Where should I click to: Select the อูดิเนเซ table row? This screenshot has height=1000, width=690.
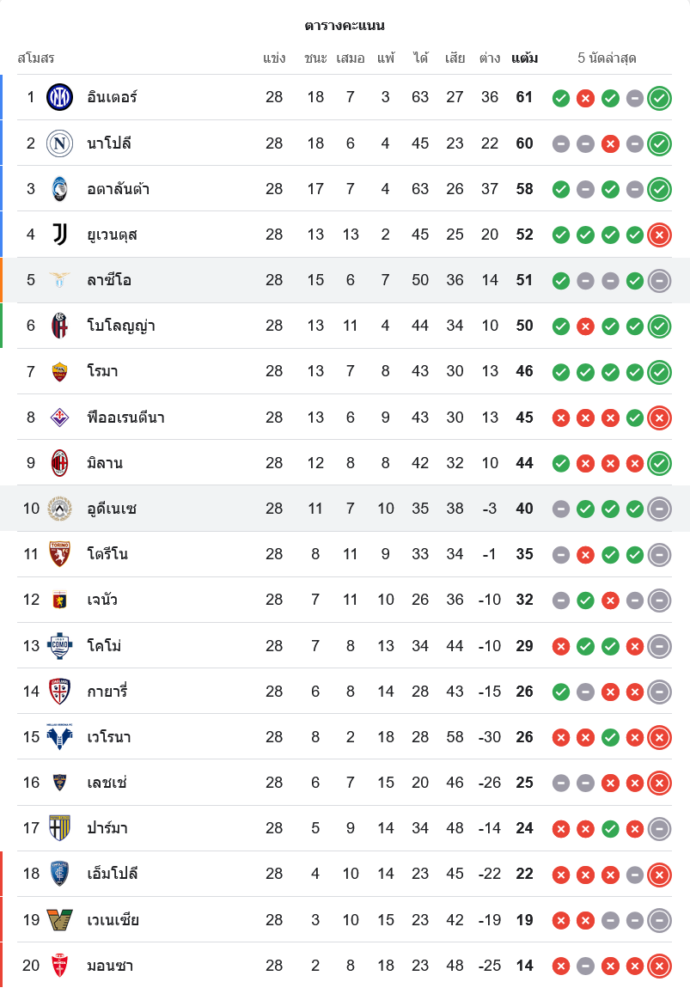[345, 509]
